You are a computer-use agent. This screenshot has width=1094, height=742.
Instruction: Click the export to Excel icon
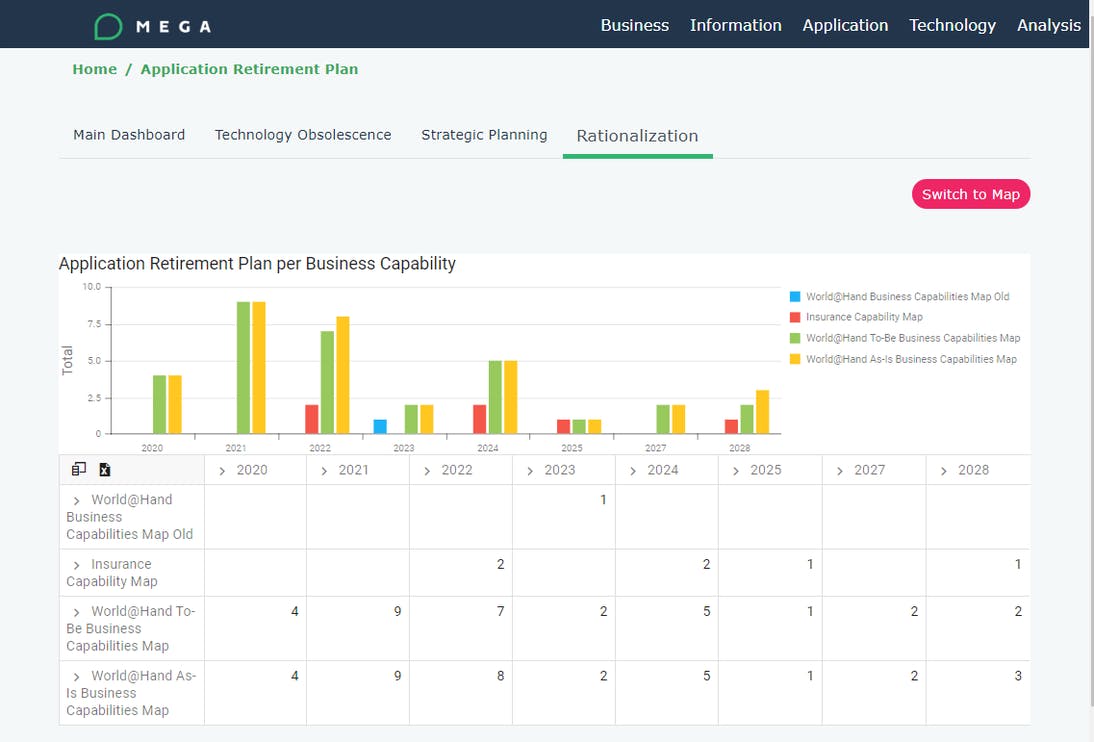tap(104, 468)
